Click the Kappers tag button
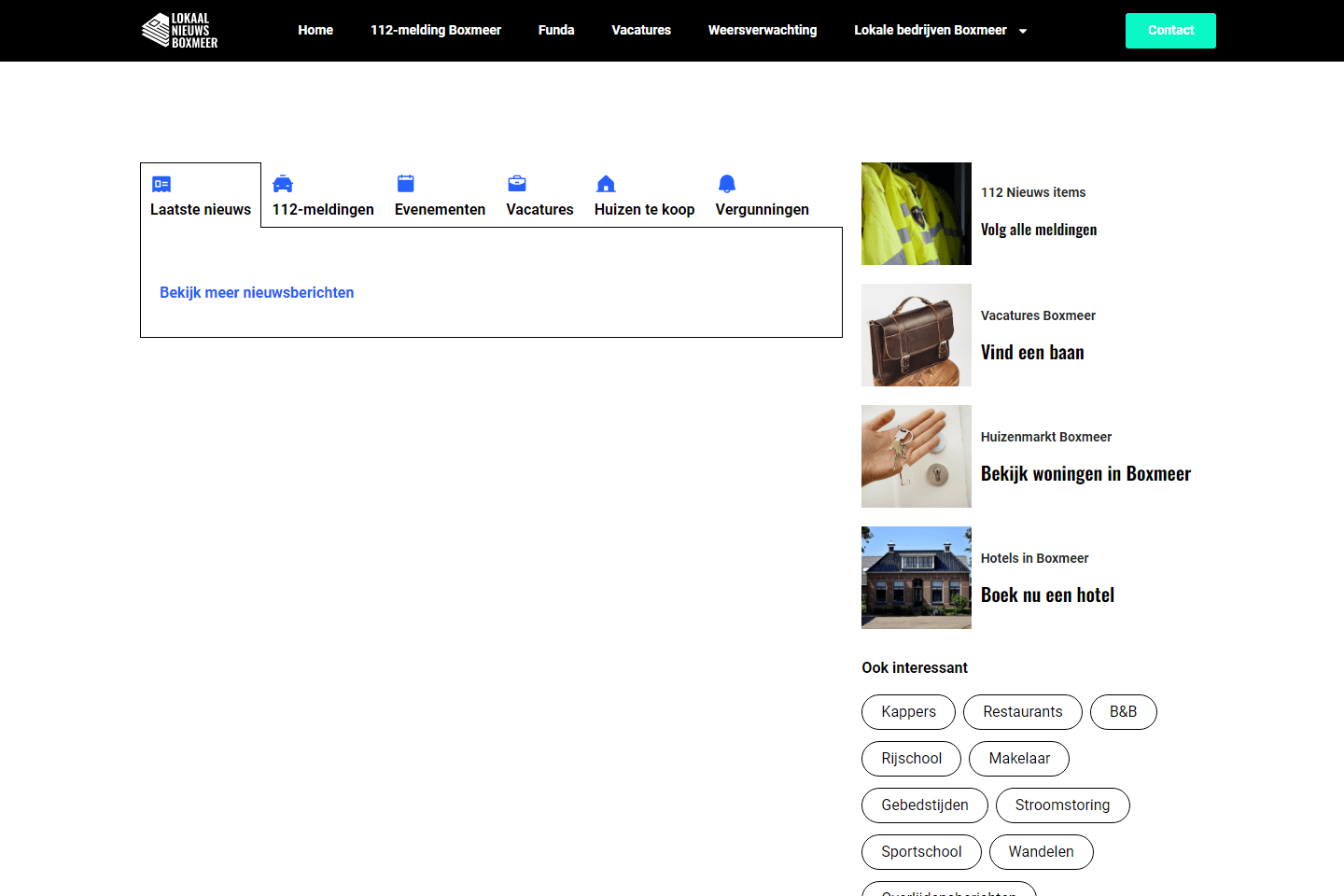Screen dimensions: 1344x896 click(x=908, y=712)
